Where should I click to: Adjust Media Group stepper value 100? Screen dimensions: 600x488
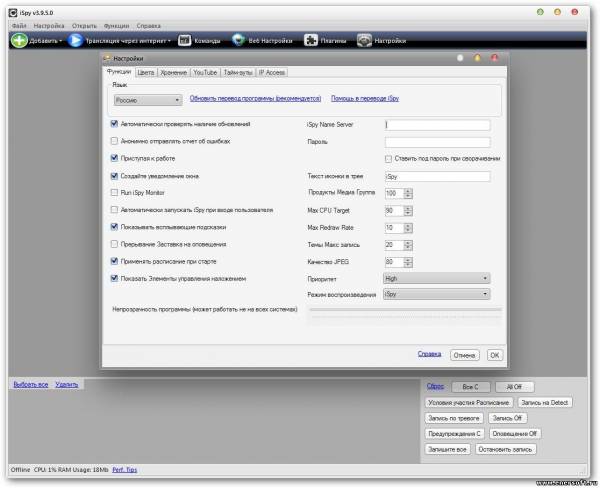[408, 193]
